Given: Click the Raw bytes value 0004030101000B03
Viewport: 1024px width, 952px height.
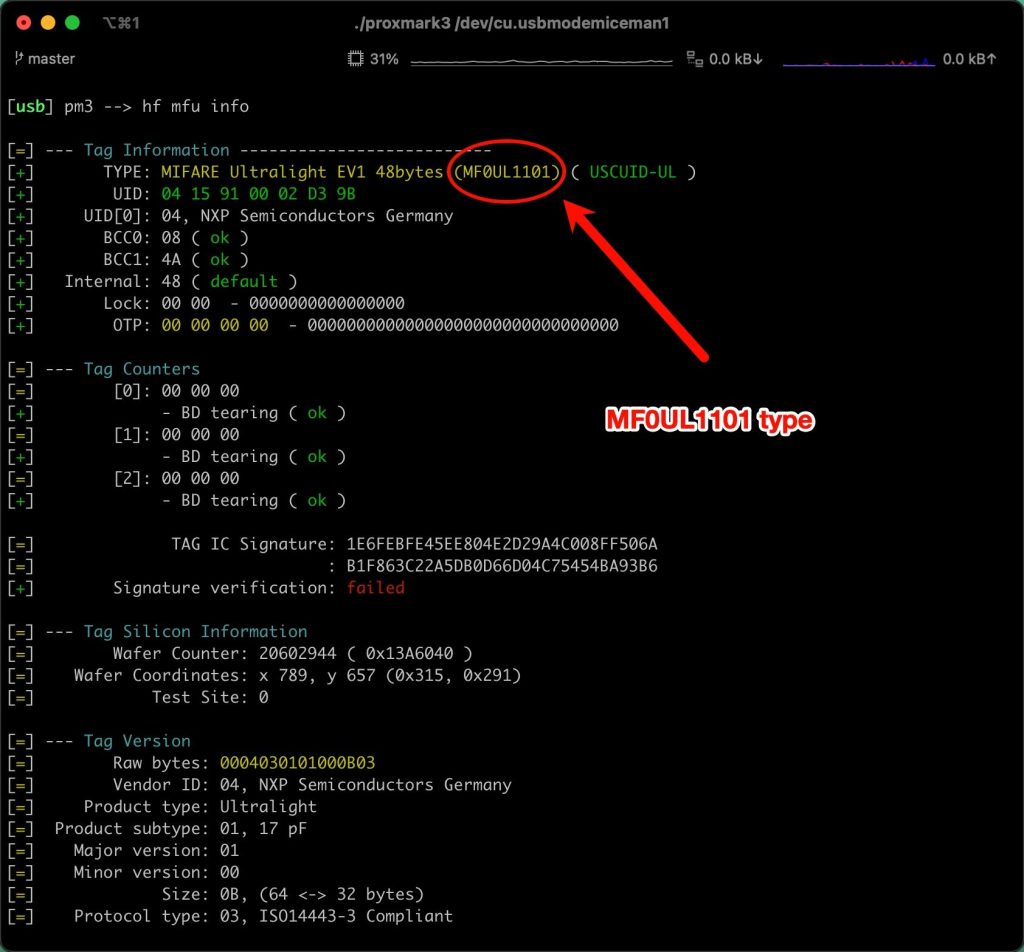Looking at the screenshot, I should pyautogui.click(x=297, y=763).
